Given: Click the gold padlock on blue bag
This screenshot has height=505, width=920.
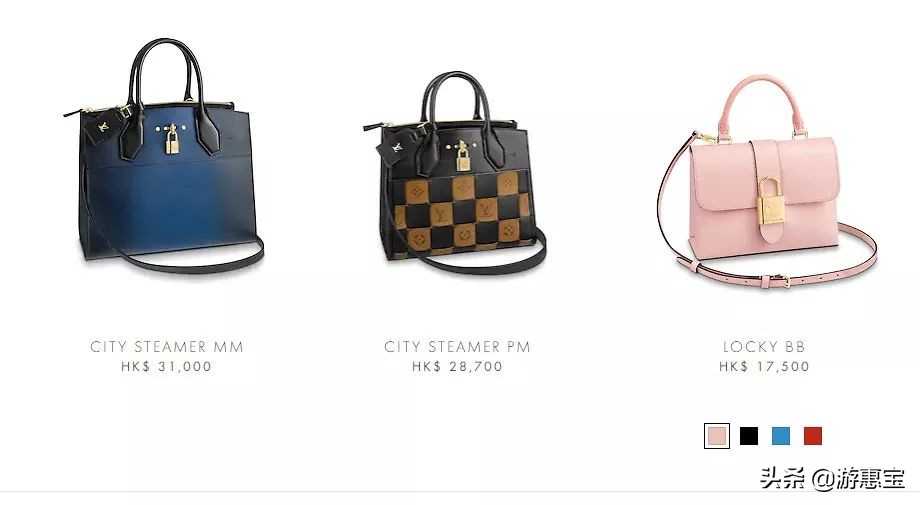Looking at the screenshot, I should pos(172,140).
